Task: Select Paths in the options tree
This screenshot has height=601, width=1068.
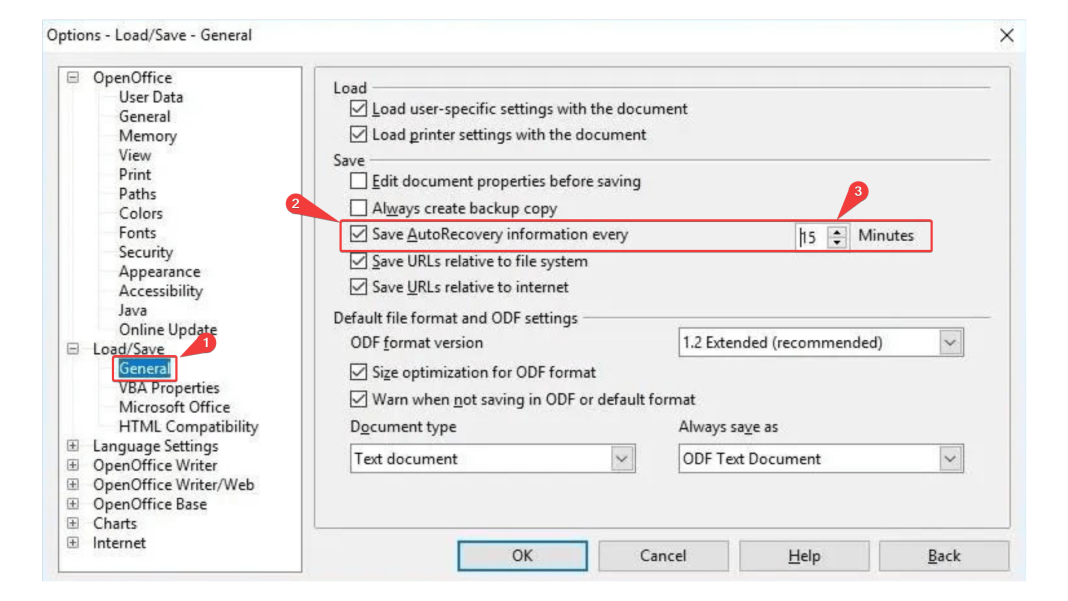Action: 137,194
